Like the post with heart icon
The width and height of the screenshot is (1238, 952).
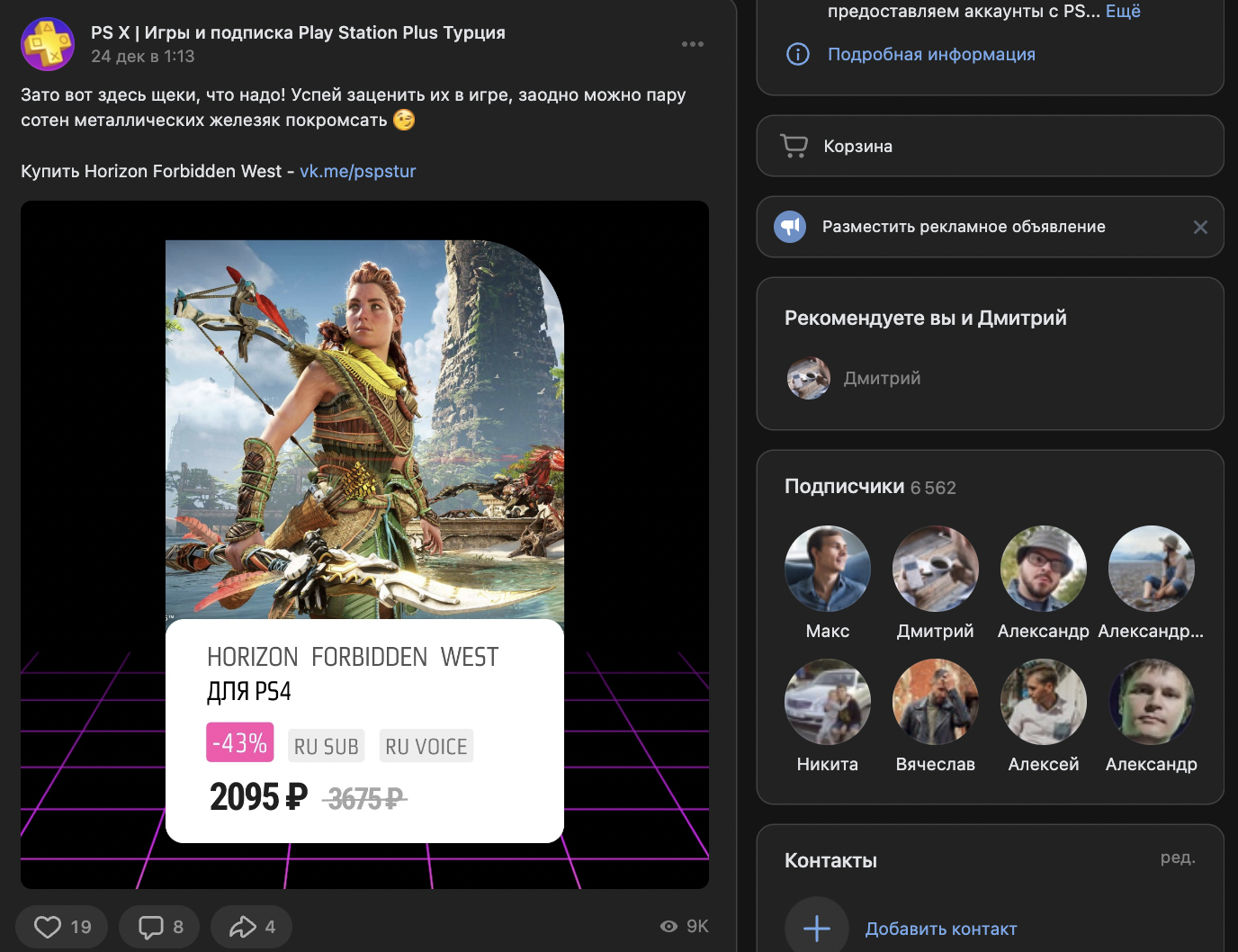coord(47,927)
